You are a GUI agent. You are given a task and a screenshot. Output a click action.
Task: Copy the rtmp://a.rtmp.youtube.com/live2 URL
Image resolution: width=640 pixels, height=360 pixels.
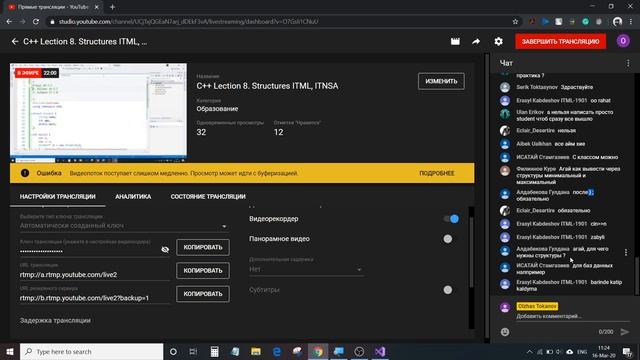[x=203, y=271]
